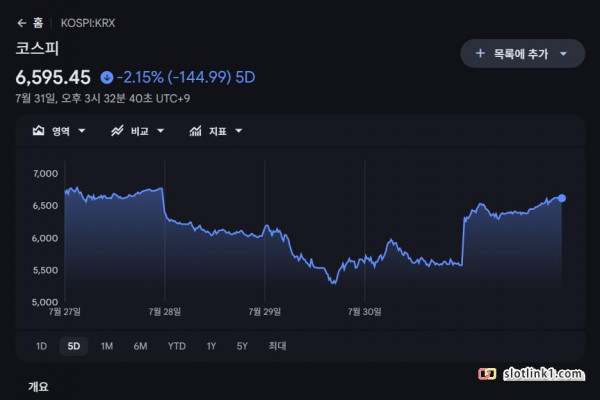Click the plus icon in 목록에 추가
The image size is (600, 400).
480,53
